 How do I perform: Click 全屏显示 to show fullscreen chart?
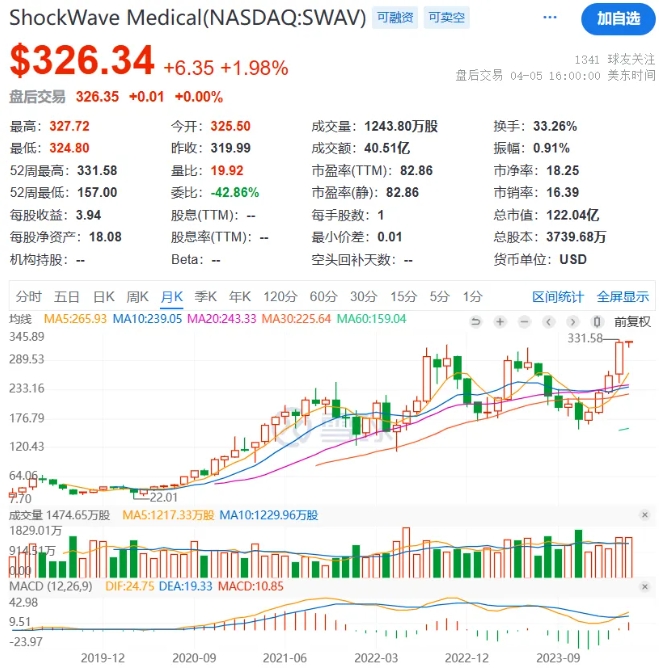click(x=623, y=297)
